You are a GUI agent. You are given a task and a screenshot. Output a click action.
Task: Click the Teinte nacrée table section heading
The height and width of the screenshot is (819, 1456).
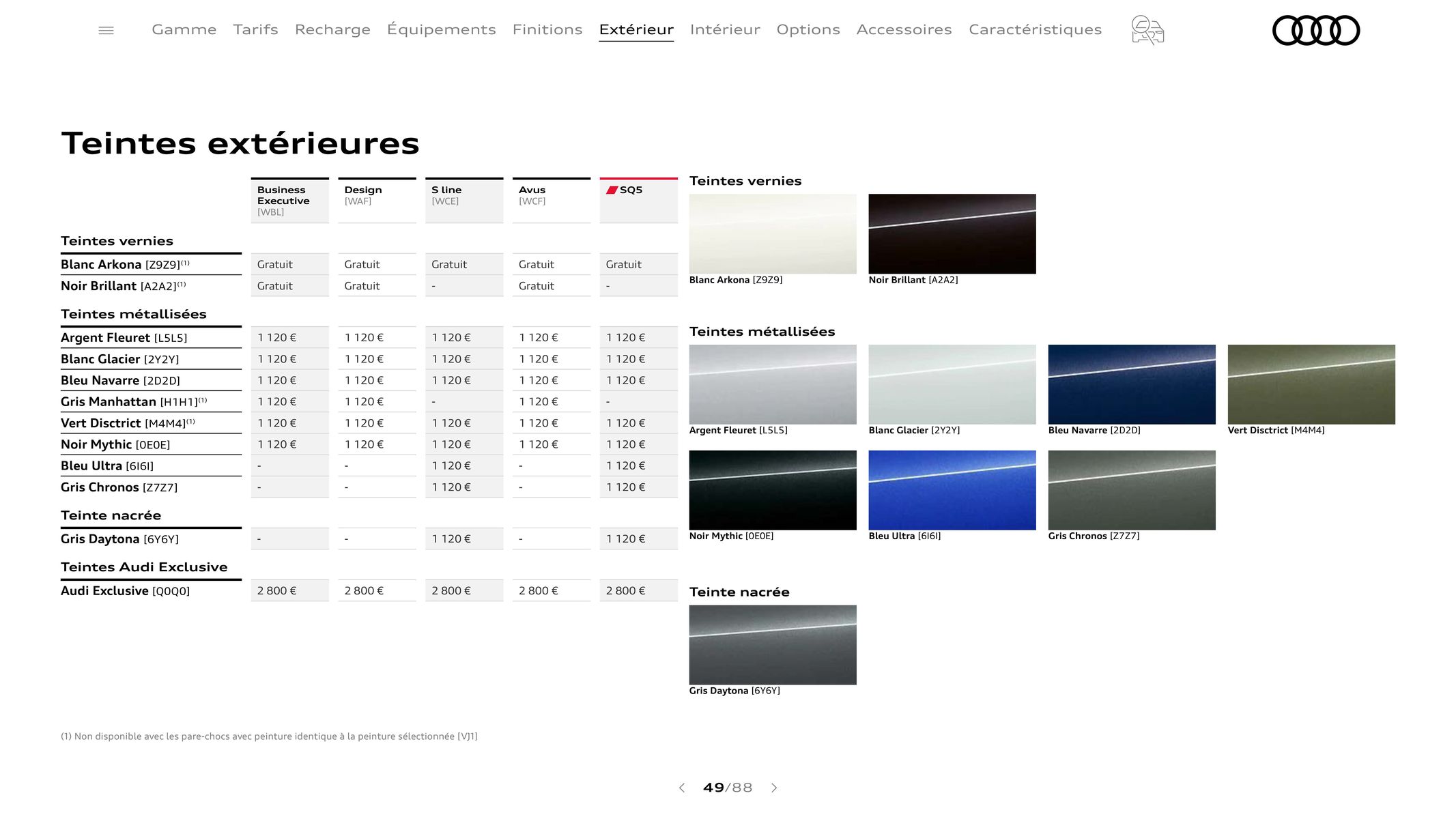pyautogui.click(x=111, y=515)
